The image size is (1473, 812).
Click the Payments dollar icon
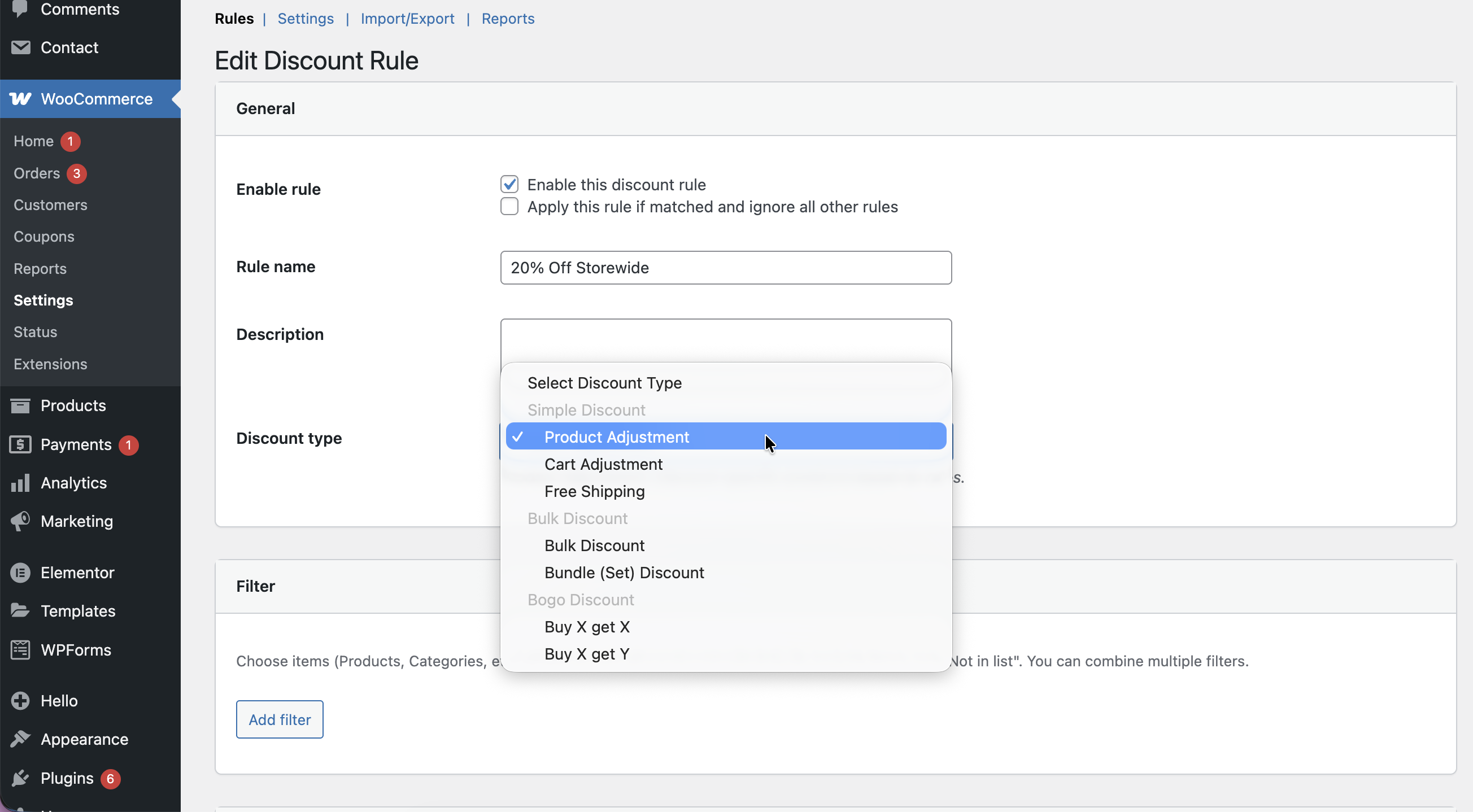tap(20, 444)
